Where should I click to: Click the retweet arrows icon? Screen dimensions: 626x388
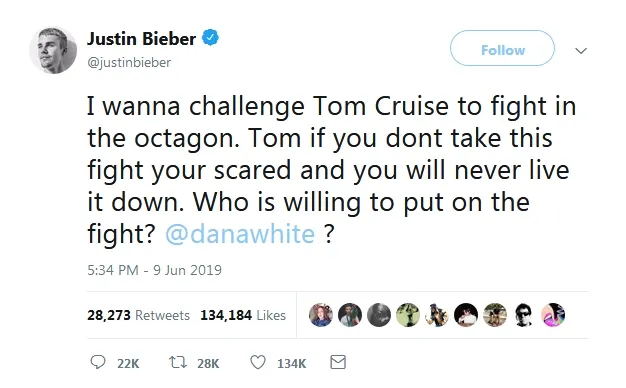click(177, 362)
